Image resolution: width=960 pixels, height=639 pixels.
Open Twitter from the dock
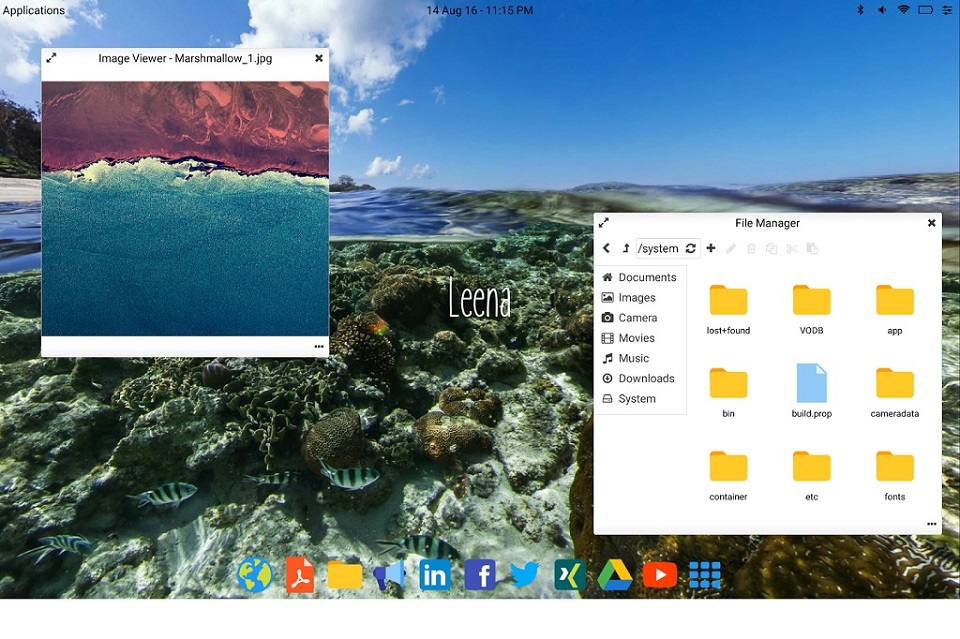click(525, 575)
